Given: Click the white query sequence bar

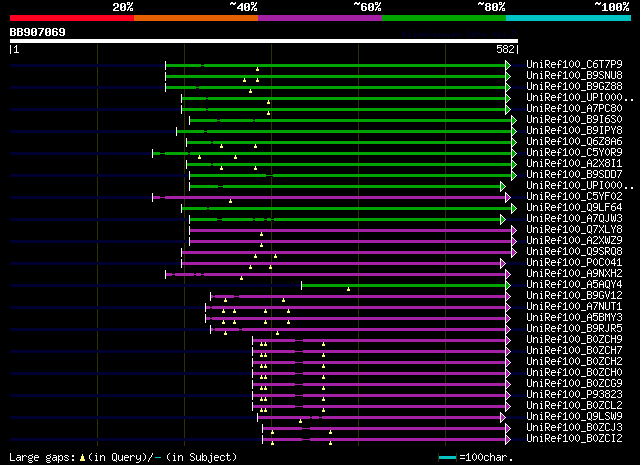Looking at the screenshot, I should [264, 41].
